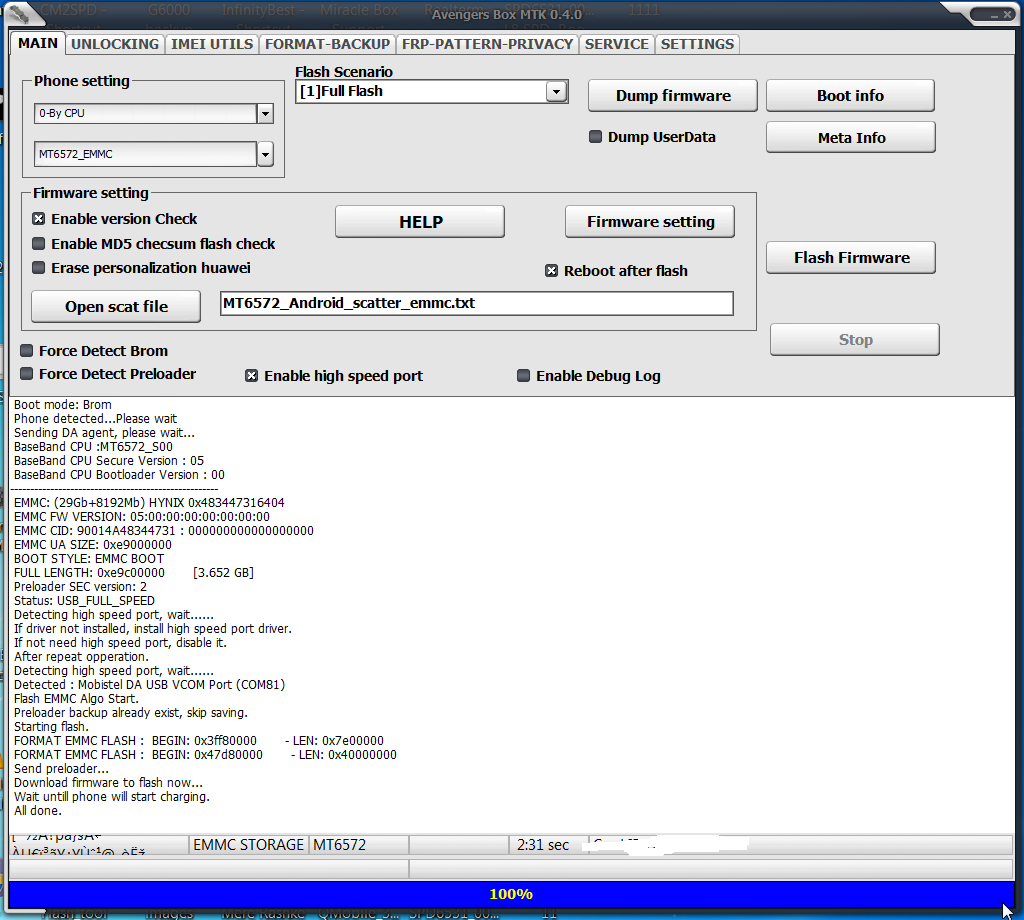Toggle Reboot after flash checkbox
Viewport: 1024px width, 920px height.
click(x=552, y=270)
